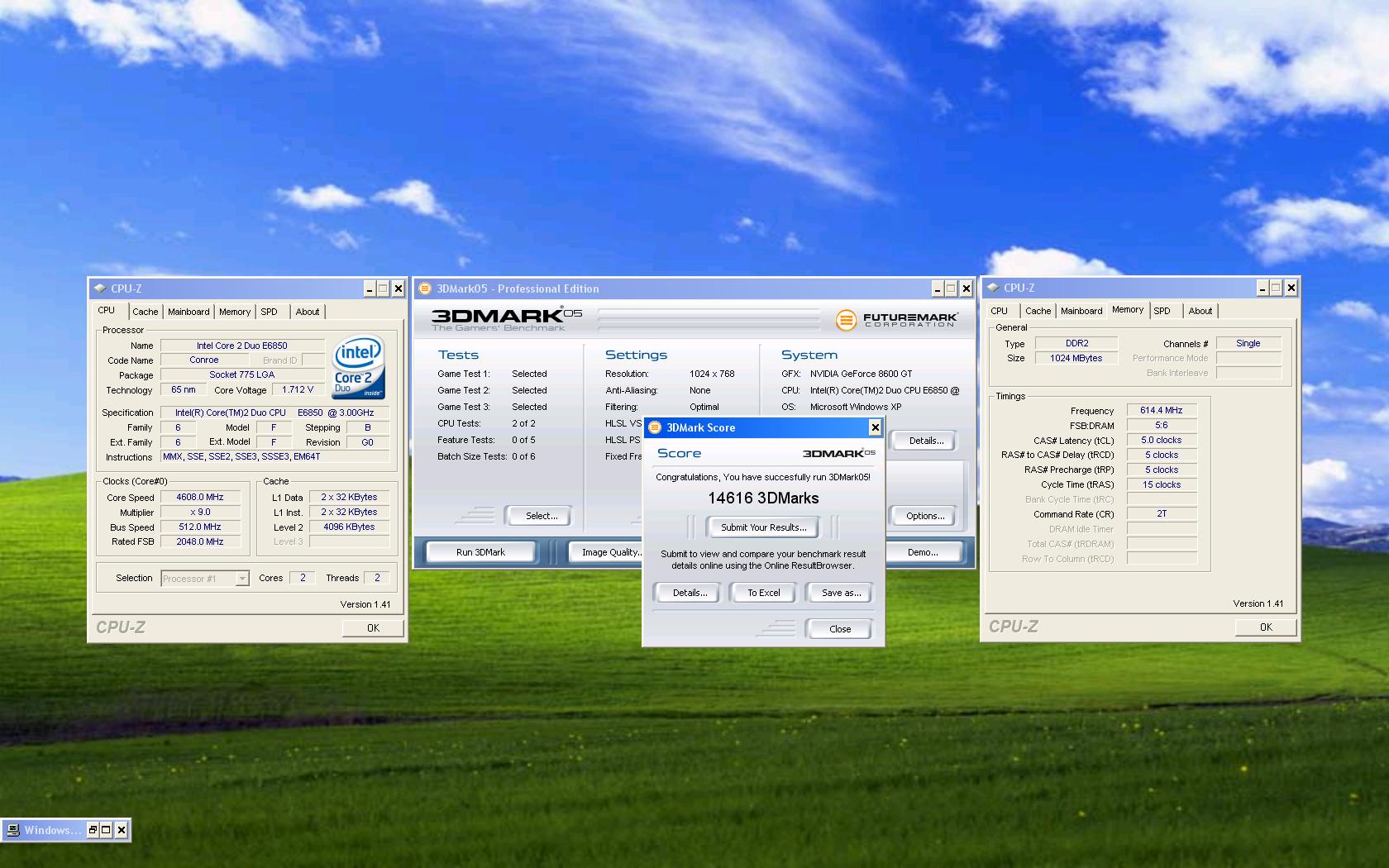Click Run 3DMark button
Viewport: 1389px width, 868px height.
[x=480, y=552]
